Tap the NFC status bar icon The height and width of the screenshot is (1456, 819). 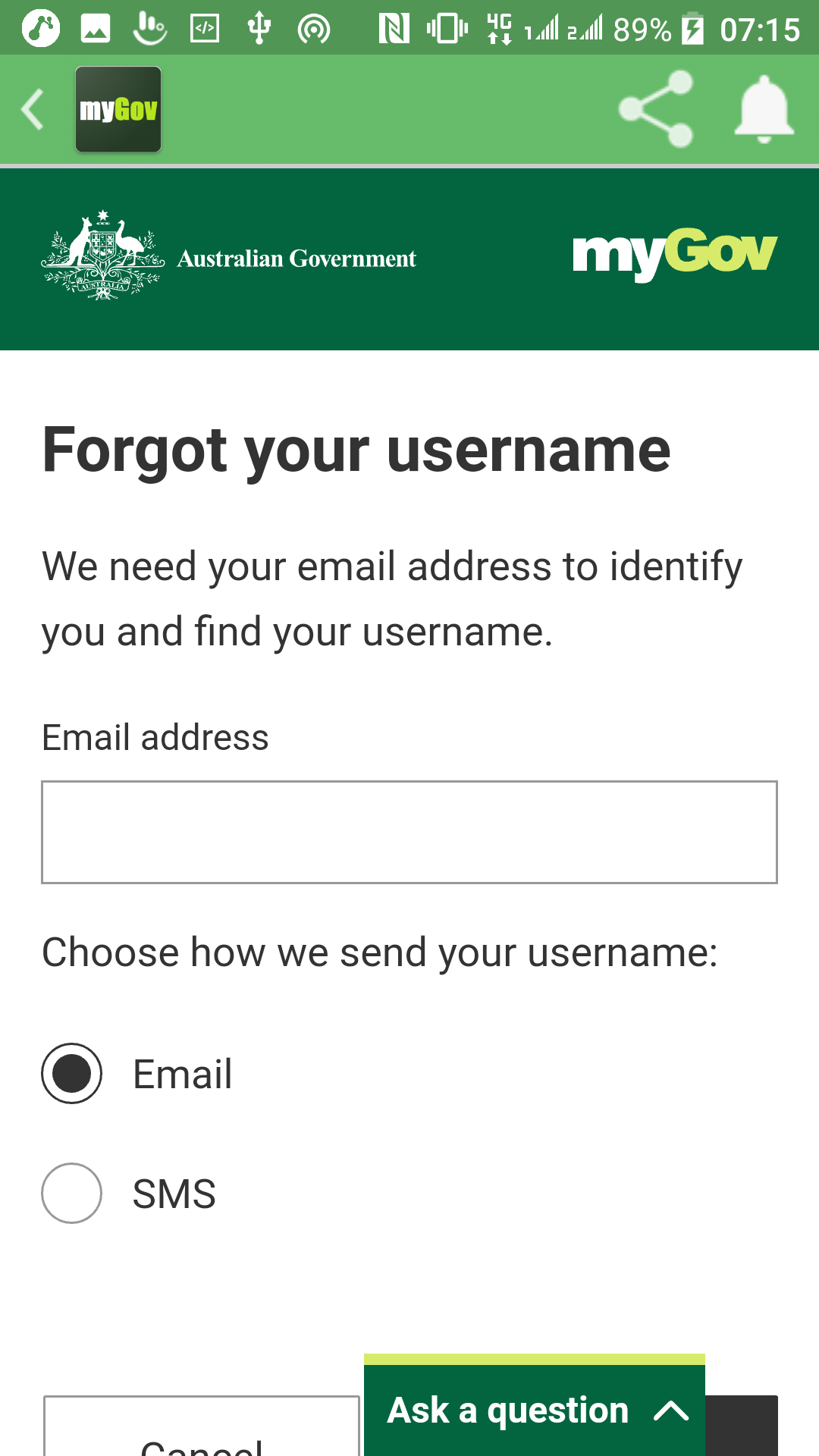coord(394,29)
